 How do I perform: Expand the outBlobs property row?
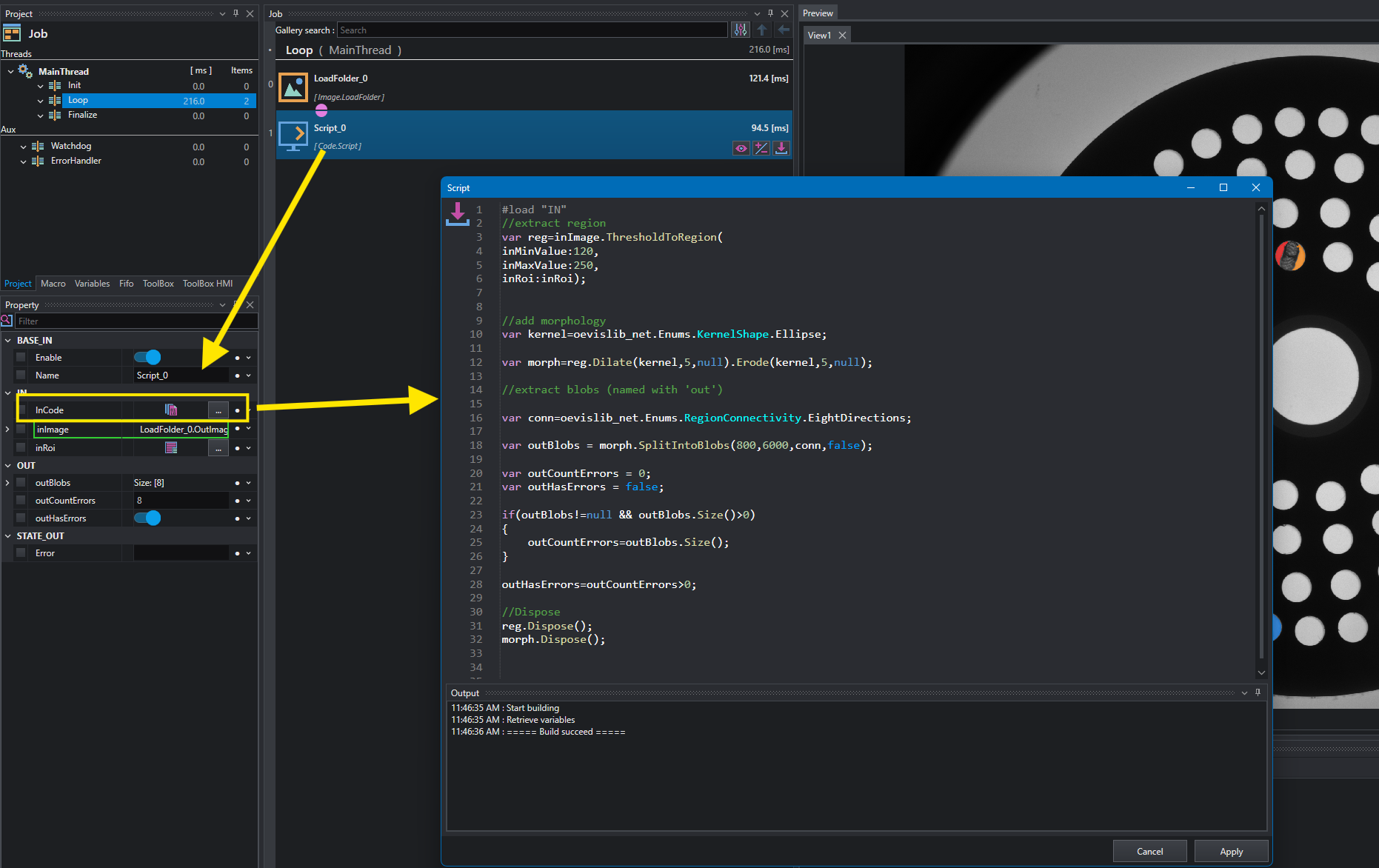pyautogui.click(x=7, y=483)
